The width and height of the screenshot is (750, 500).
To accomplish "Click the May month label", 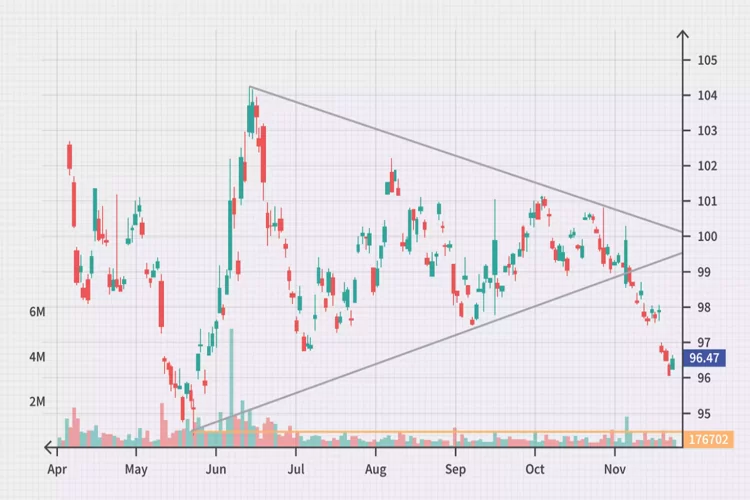I will tap(136, 469).
